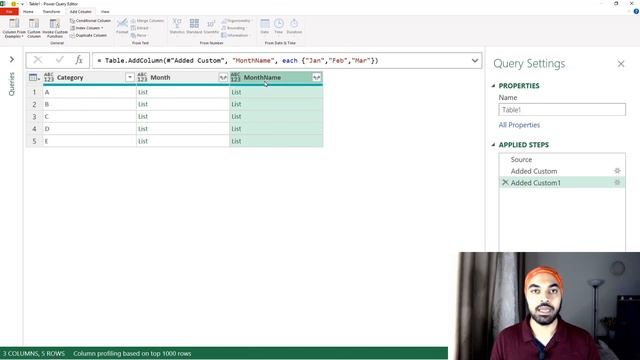Image resolution: width=640 pixels, height=360 pixels.
Task: Cancel the formula edit with X
Action: [38, 60]
